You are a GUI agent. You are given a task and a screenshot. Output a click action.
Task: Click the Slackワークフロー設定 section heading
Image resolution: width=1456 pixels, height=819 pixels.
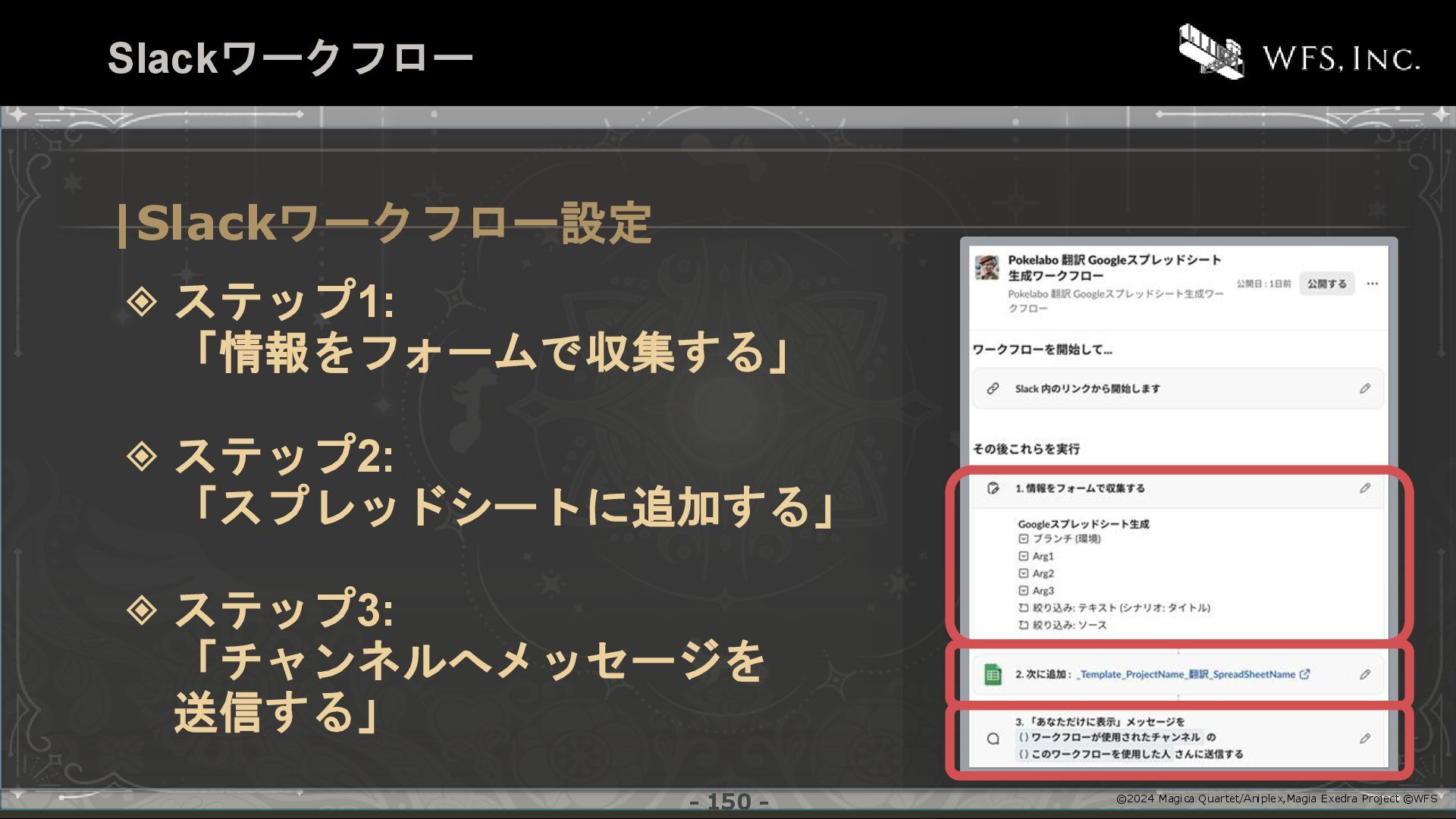coord(385,223)
